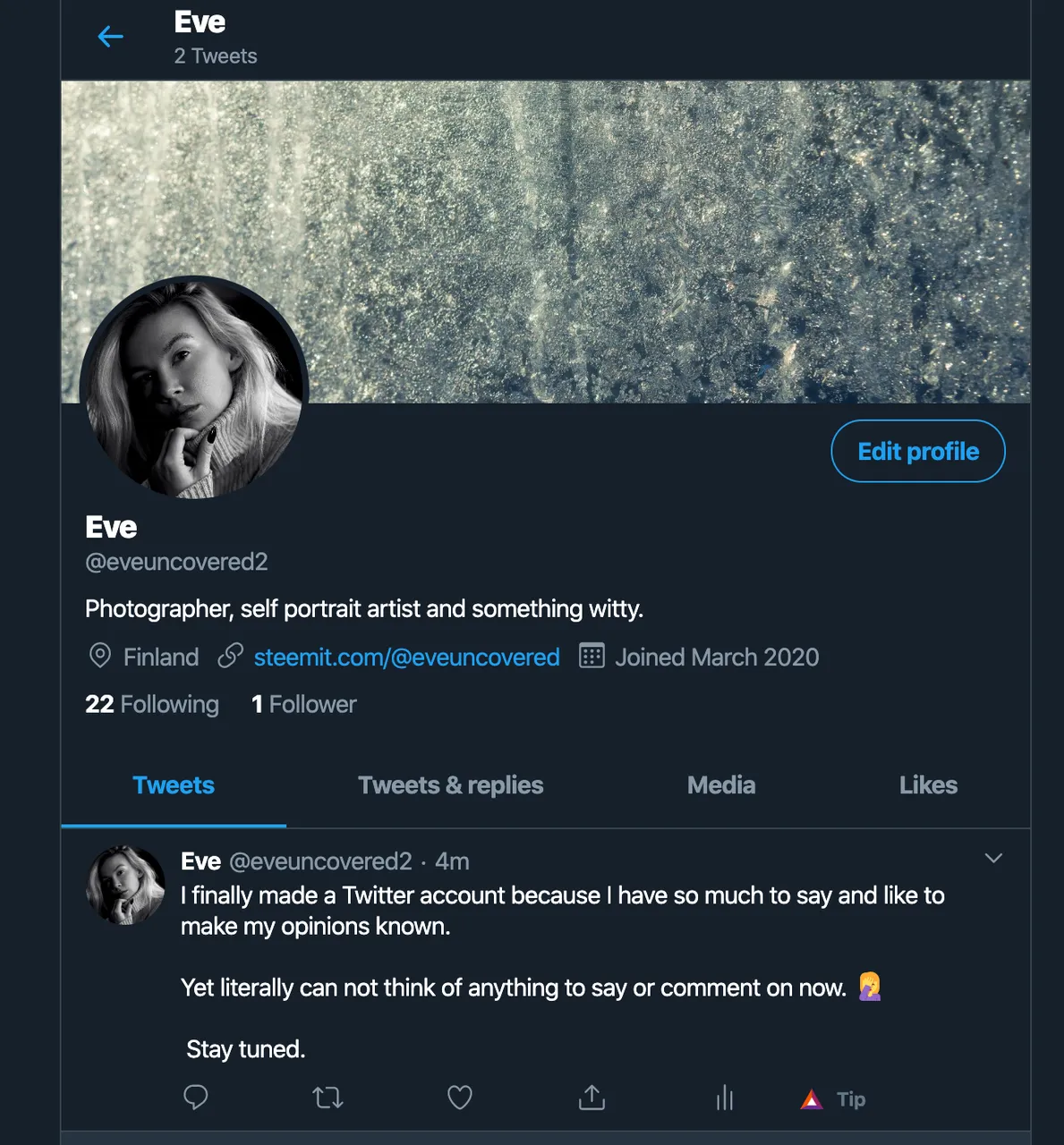
Task: Click the Brave Tip triangle icon
Action: [812, 1099]
